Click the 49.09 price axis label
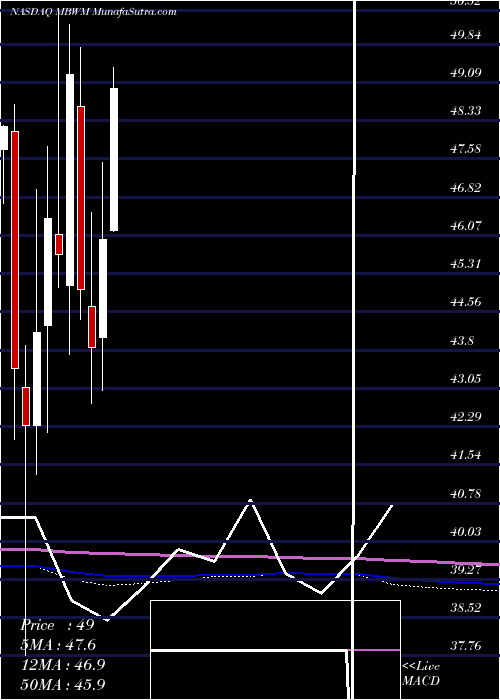The width and height of the screenshot is (500, 700). pos(466,72)
